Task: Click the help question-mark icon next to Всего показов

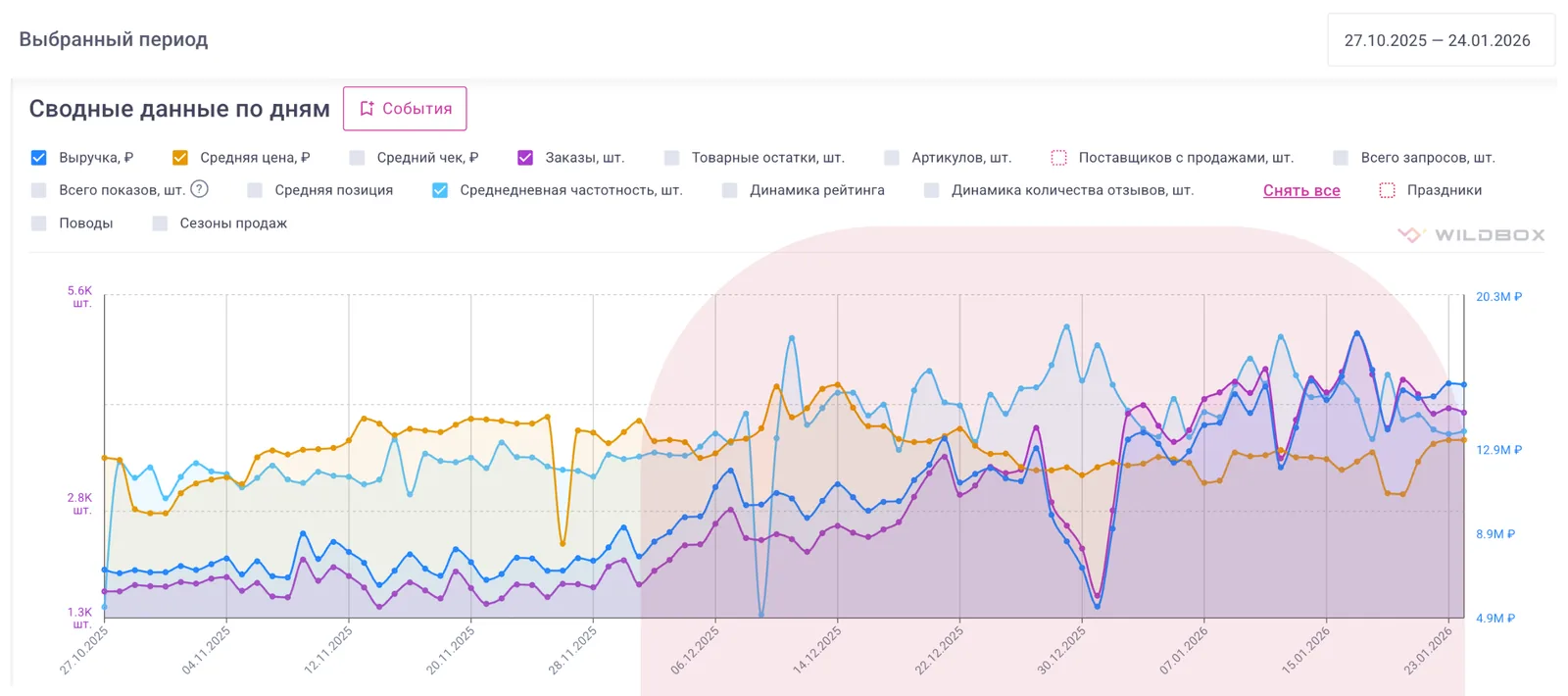Action: 199,189
